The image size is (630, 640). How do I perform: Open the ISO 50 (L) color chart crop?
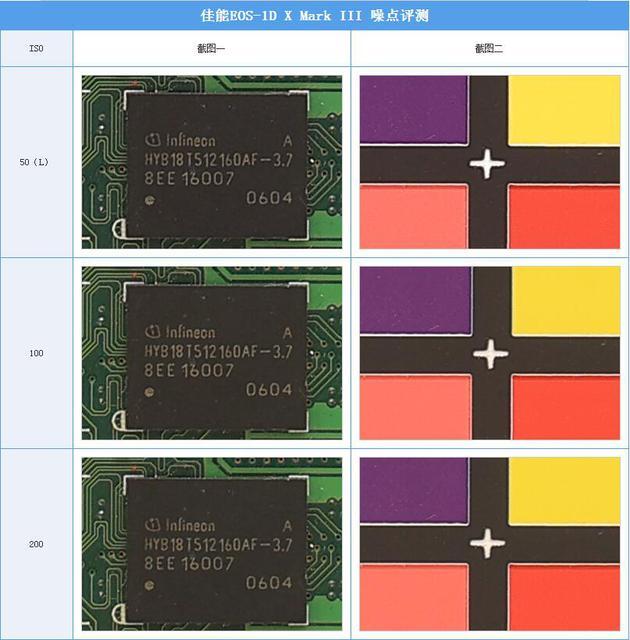[x=490, y=162]
